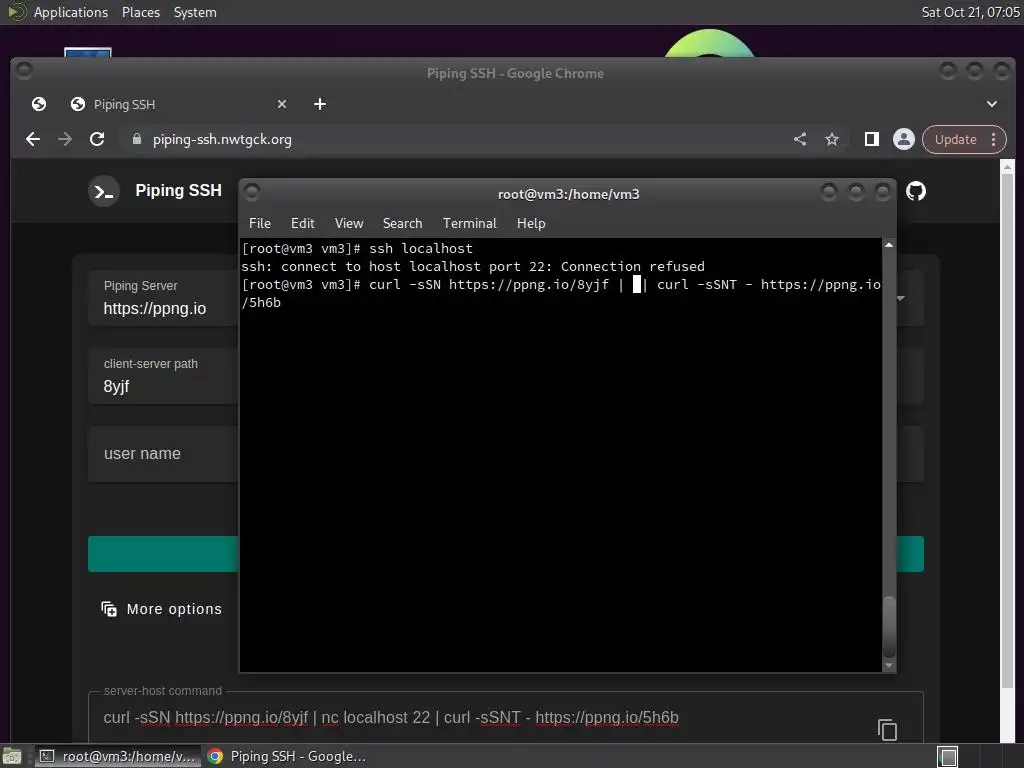The image size is (1024, 768).
Task: Click Piping SSH terminal logo icon
Action: [x=104, y=191]
